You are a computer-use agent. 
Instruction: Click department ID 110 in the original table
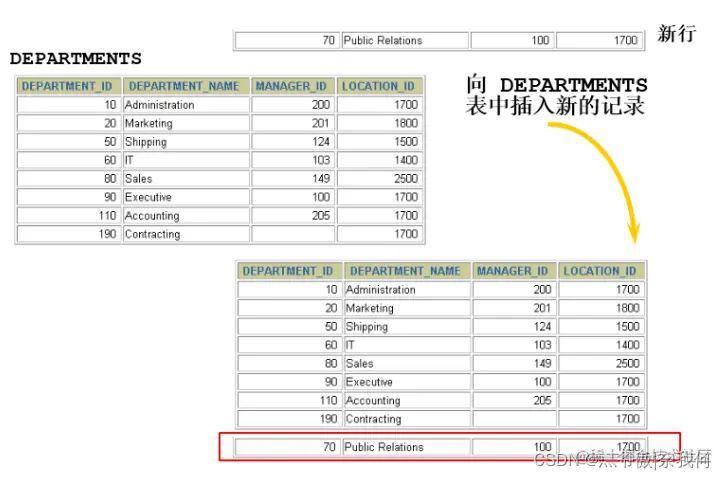click(x=107, y=216)
